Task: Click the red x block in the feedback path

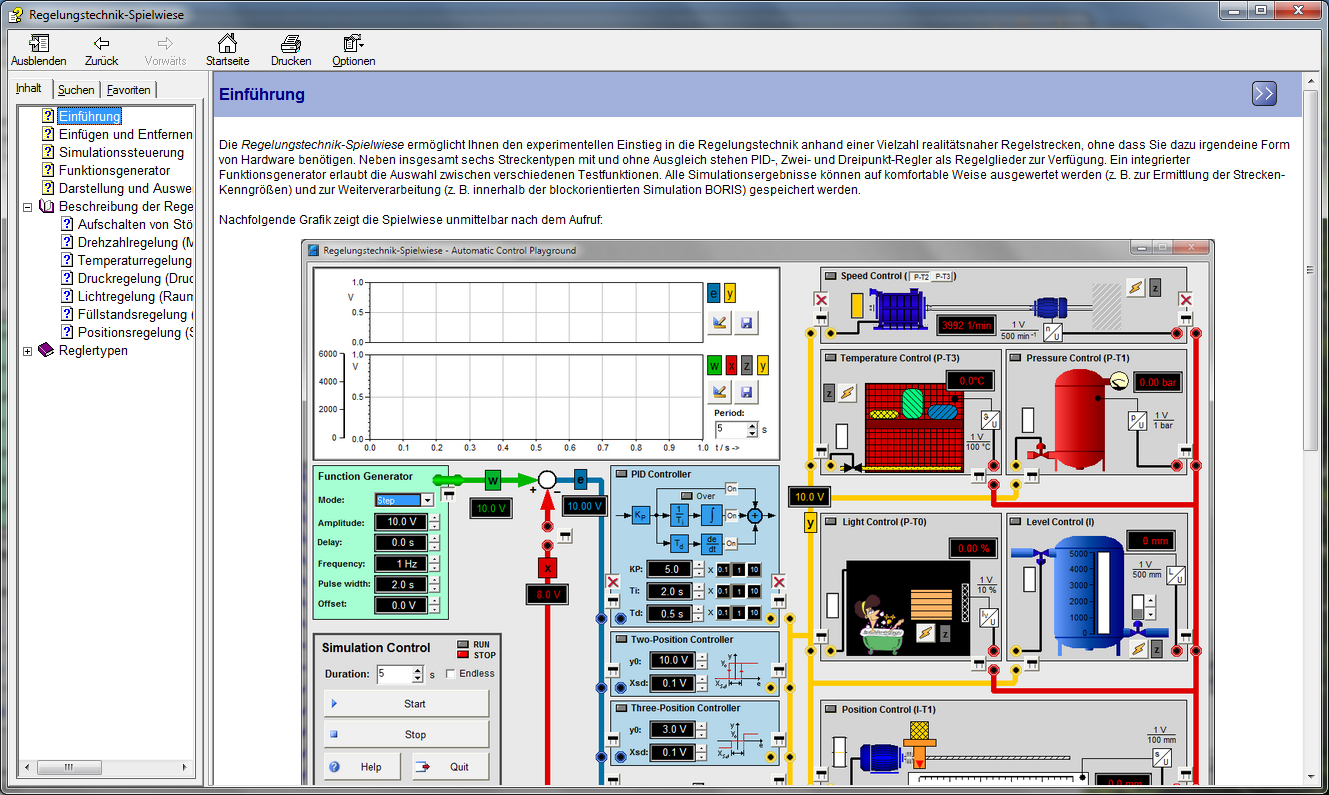Action: (546, 568)
